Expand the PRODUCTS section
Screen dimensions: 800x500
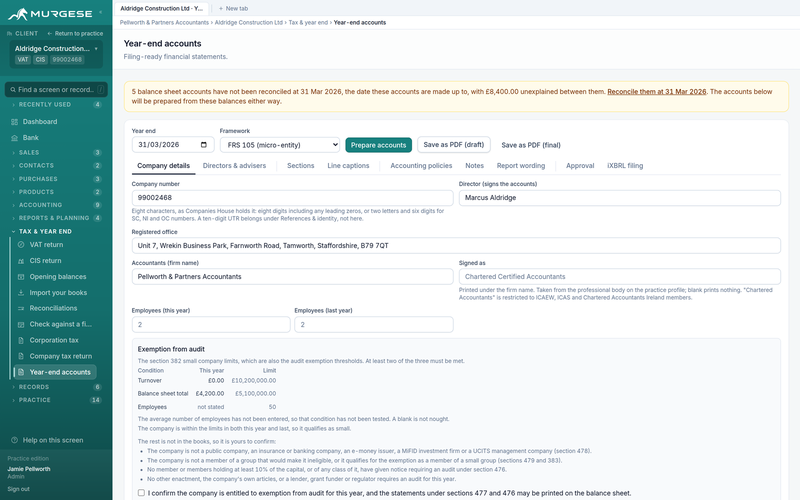[56, 192]
